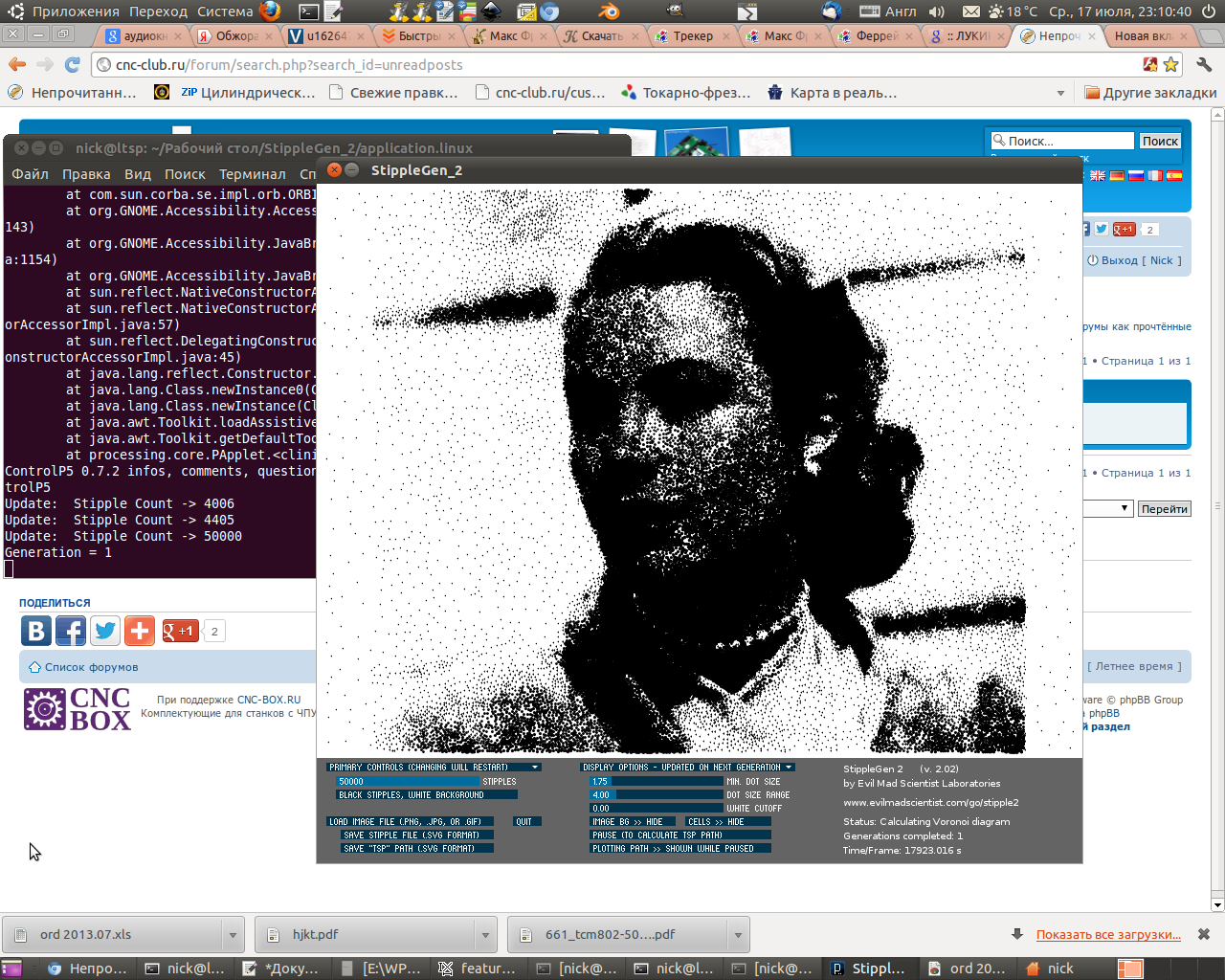This screenshot has height=980, width=1225.
Task: Click the Quit button in StippleGen
Action: coord(527,822)
